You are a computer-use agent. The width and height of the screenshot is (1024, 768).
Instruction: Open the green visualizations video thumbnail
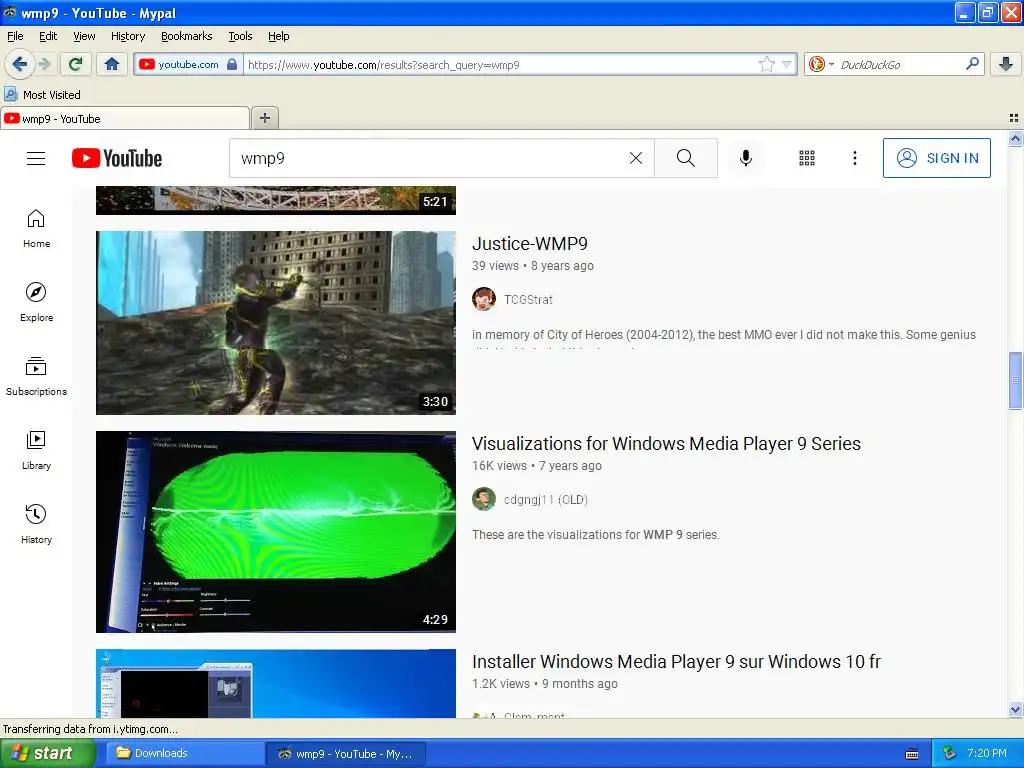pyautogui.click(x=276, y=532)
